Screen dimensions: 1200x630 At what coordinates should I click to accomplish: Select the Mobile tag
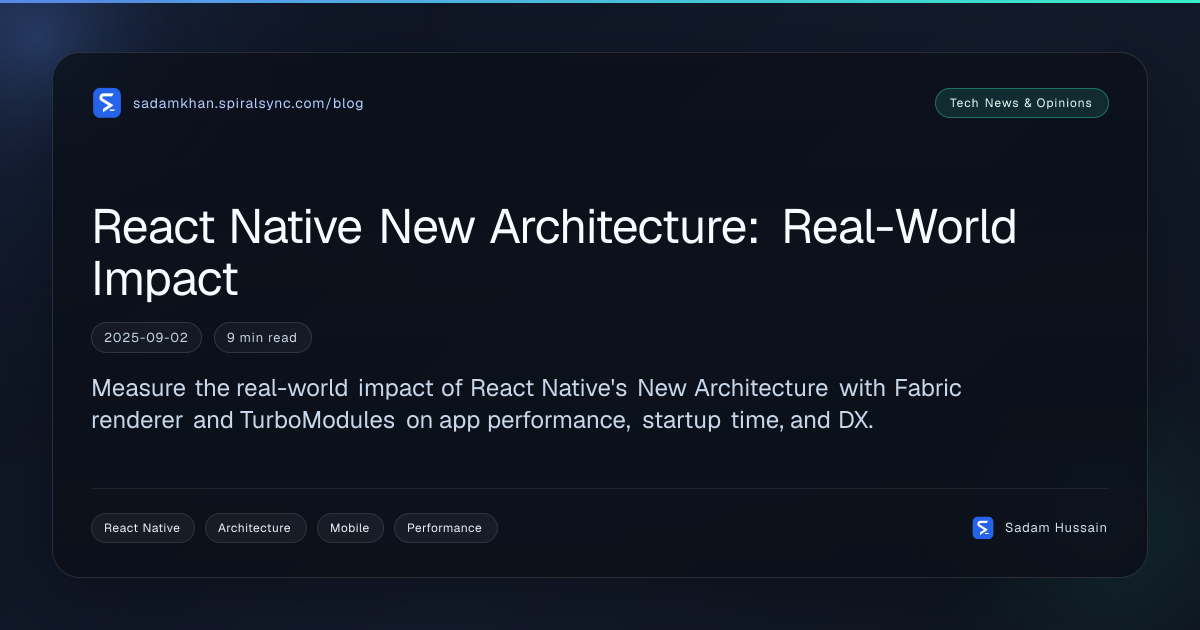pyautogui.click(x=350, y=528)
